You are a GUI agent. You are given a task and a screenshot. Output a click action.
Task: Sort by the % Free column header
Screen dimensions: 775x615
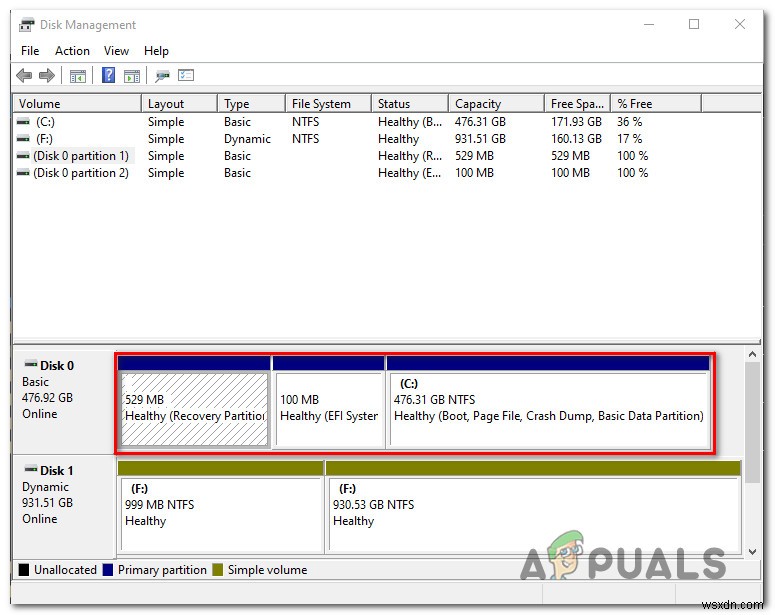tap(656, 104)
